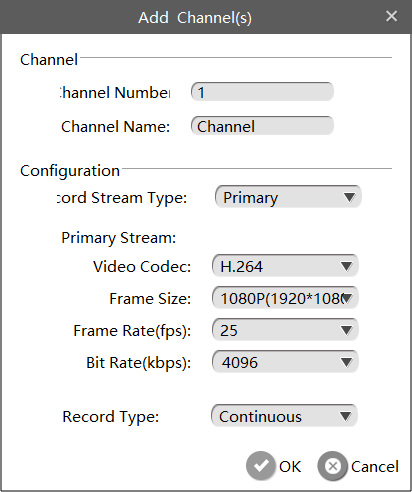Click the 'Record Type:' label
This screenshot has width=412, height=492.
(111, 417)
